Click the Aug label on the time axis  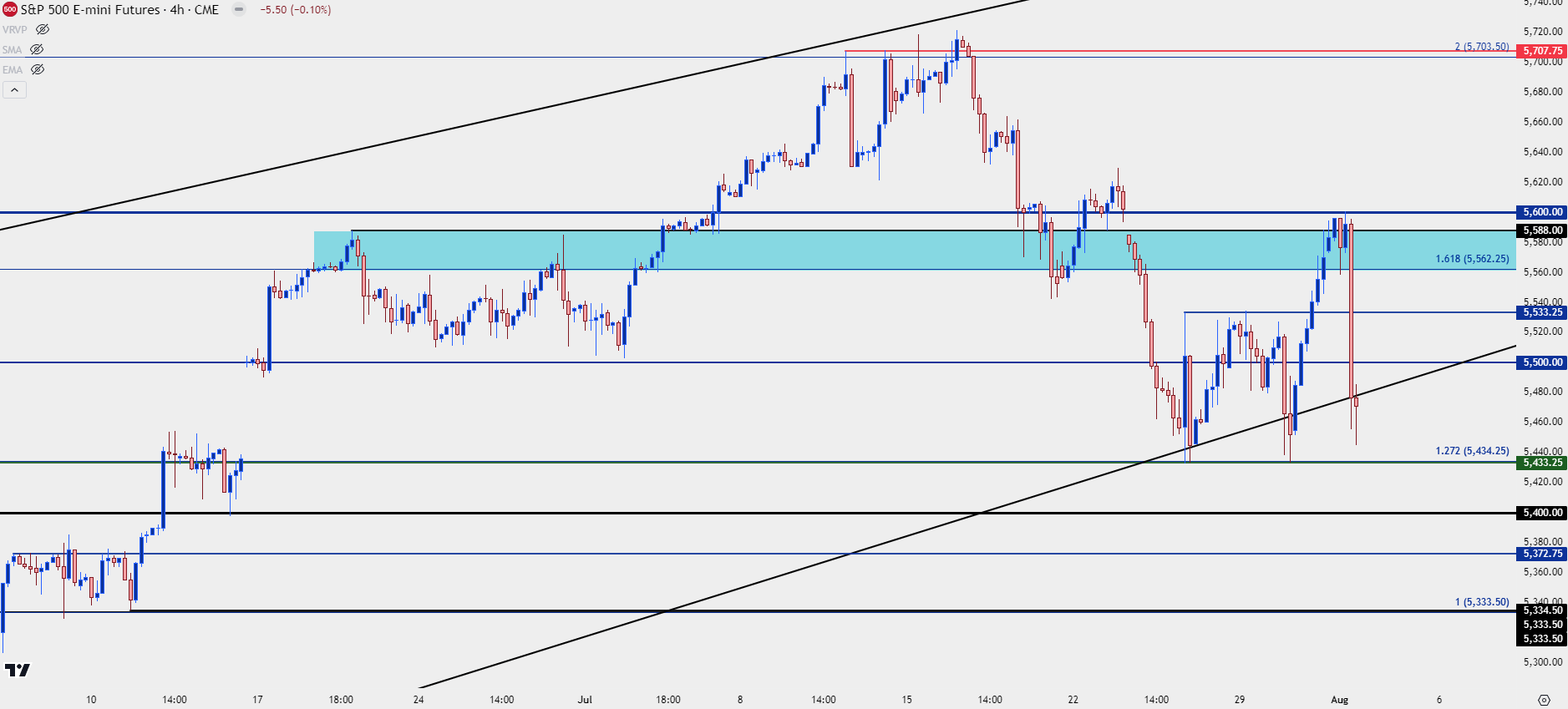point(1339,700)
